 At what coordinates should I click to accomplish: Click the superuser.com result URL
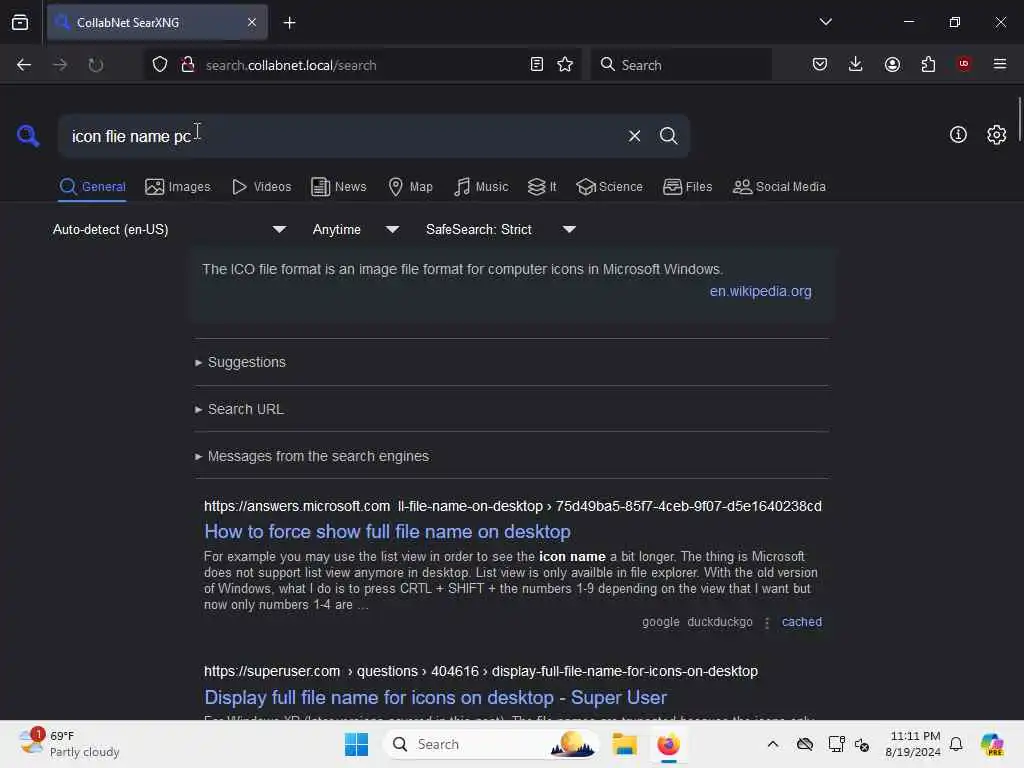pyautogui.click(x=481, y=671)
